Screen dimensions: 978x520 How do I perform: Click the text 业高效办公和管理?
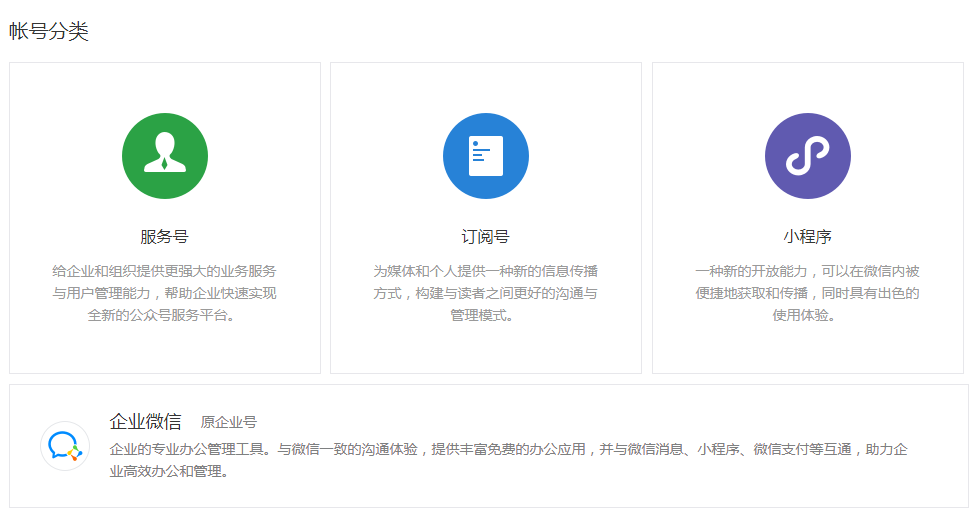[x=169, y=471]
